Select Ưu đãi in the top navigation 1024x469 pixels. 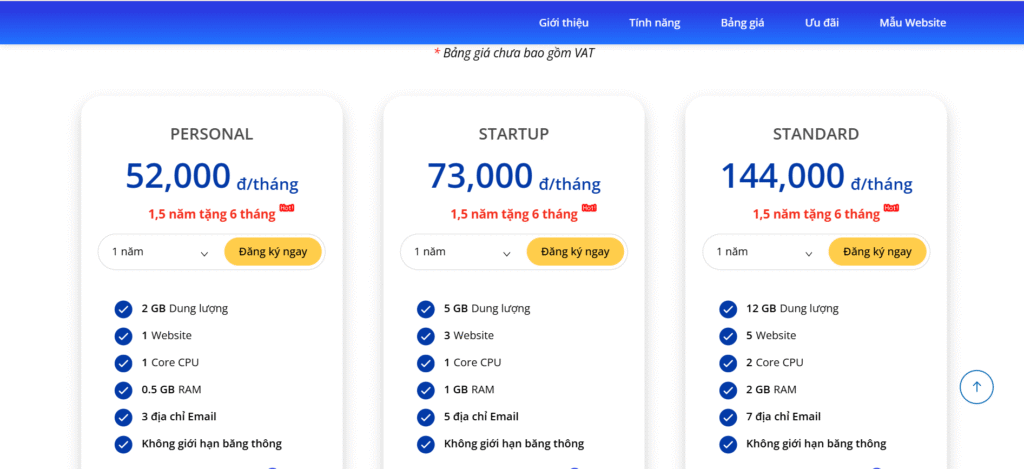[x=821, y=22]
